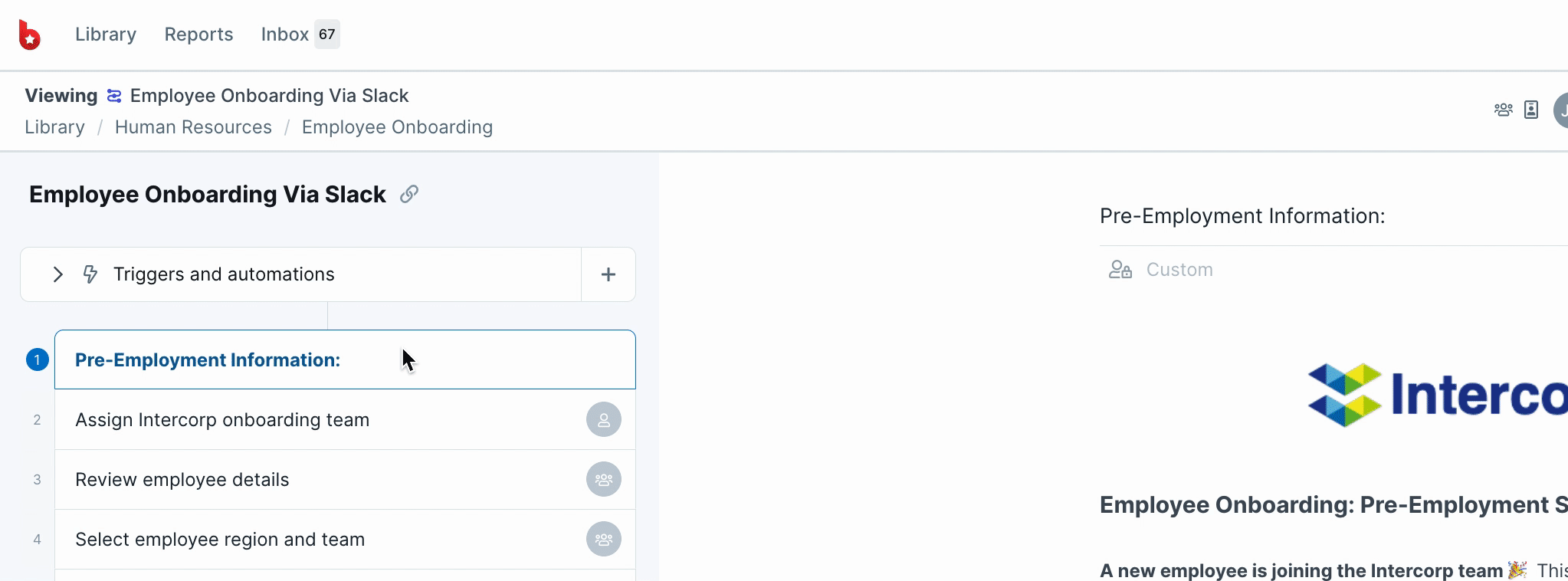Click assignee icon on Assign Intercorp onboarding team
Screen dimensions: 1568x581
[x=604, y=419]
